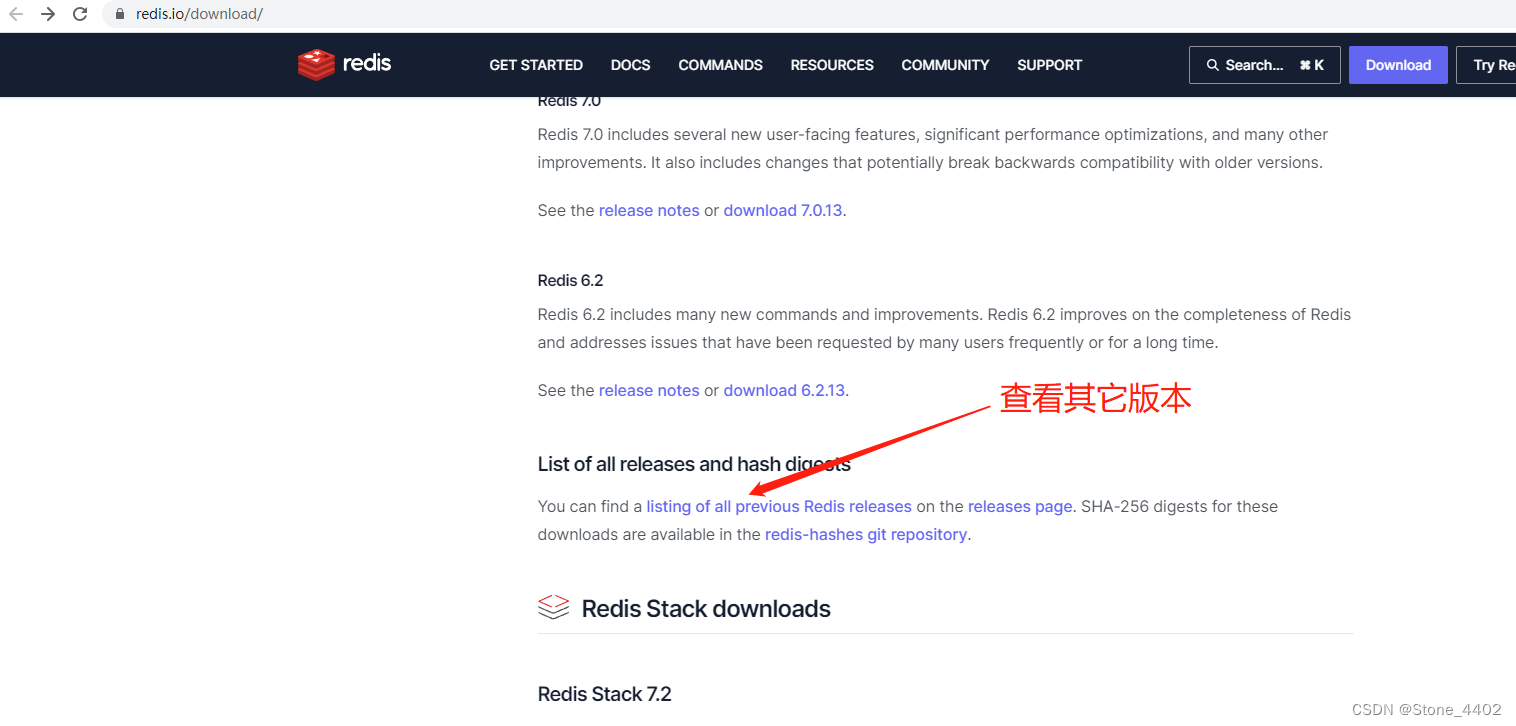Viewport: 1516px width, 726px height.
Task: Click the download 6.2.13 link
Action: (785, 390)
